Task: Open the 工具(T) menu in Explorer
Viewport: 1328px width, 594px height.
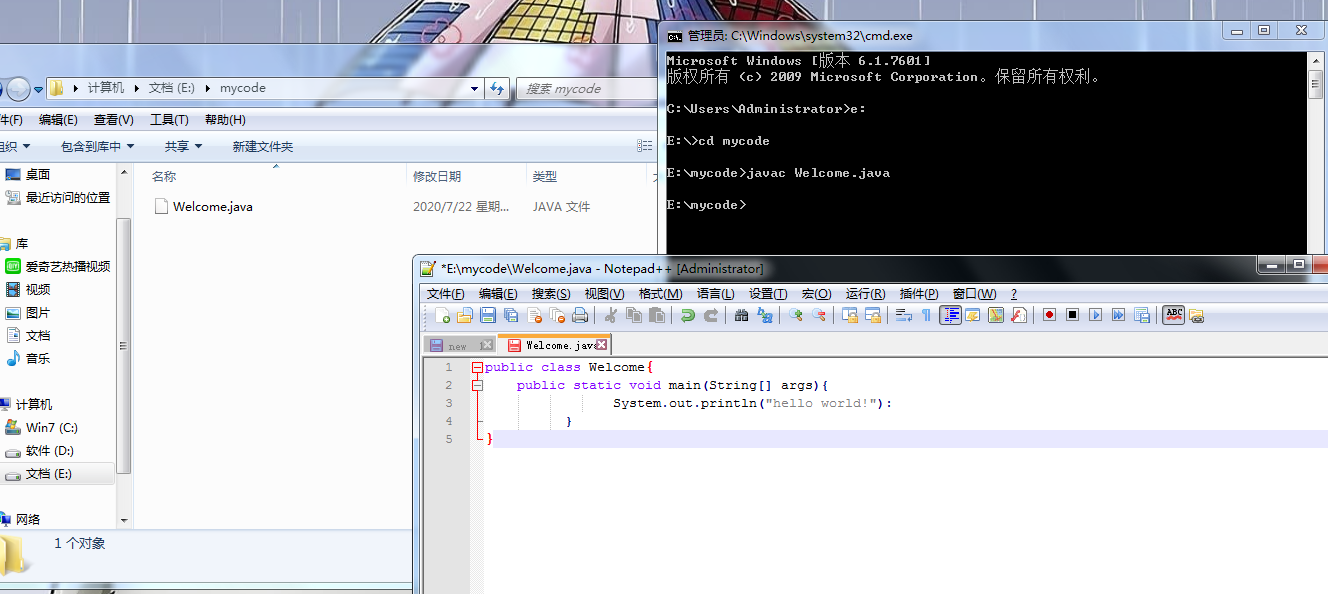Action: tap(169, 120)
